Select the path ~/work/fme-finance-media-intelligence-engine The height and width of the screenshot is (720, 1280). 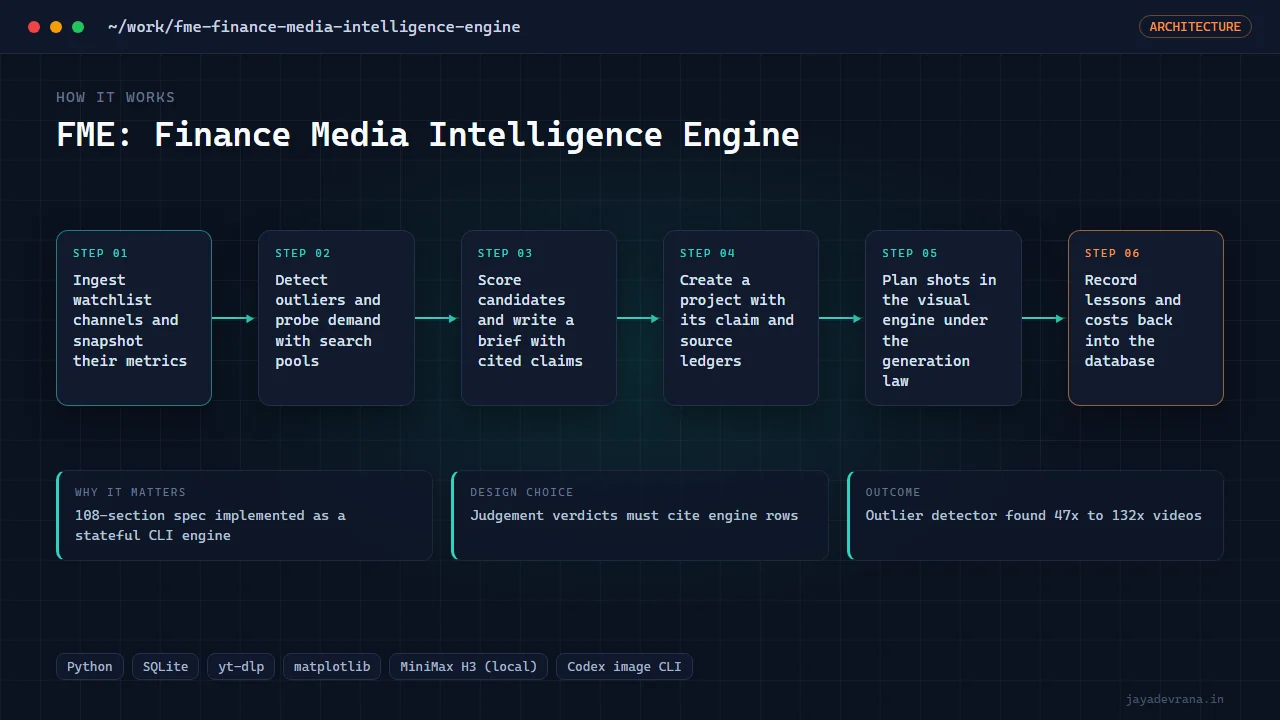(314, 27)
